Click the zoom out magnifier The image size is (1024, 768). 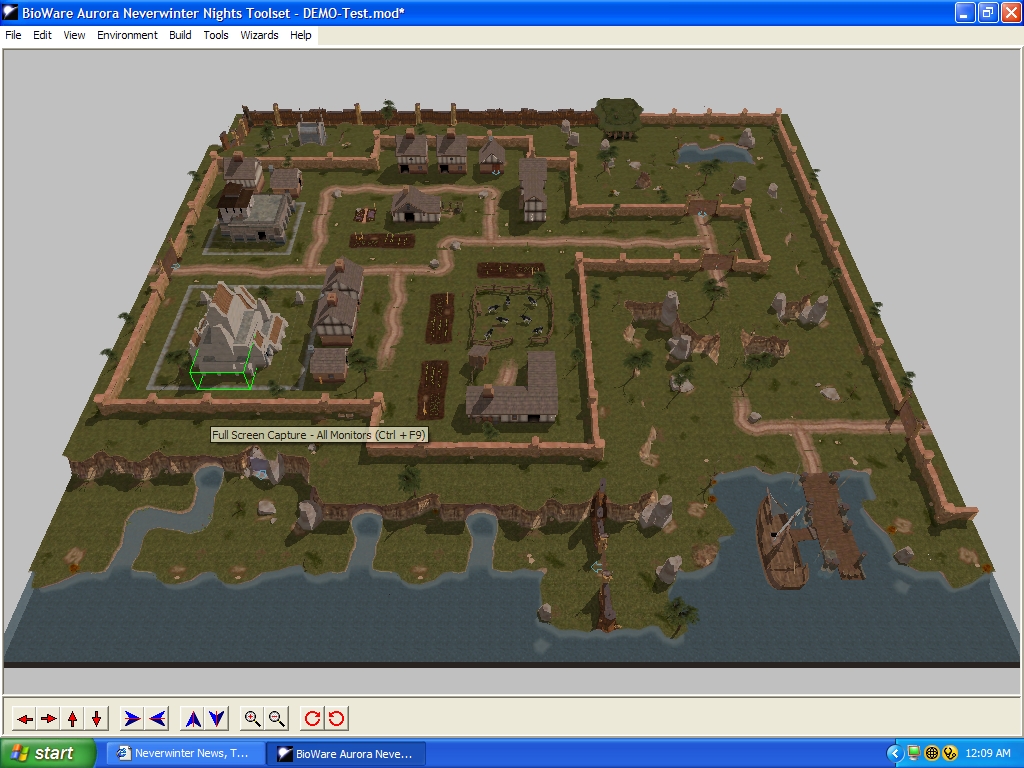[277, 718]
